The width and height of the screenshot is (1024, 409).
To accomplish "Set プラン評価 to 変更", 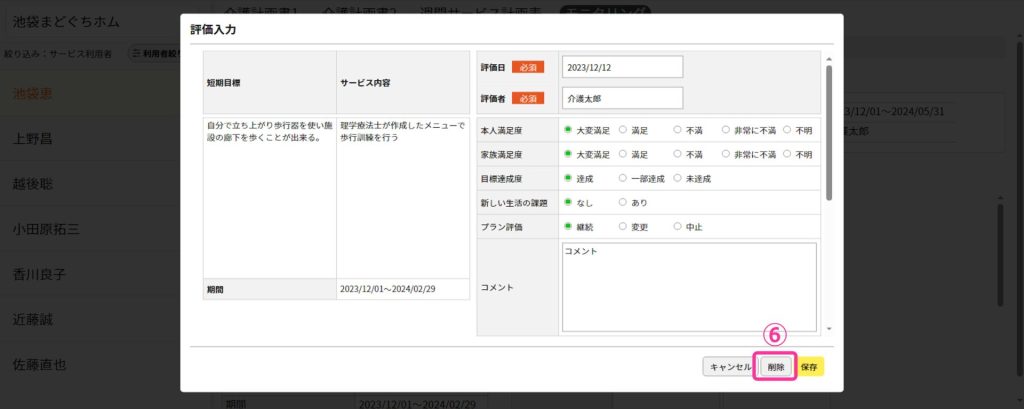I will (623, 227).
